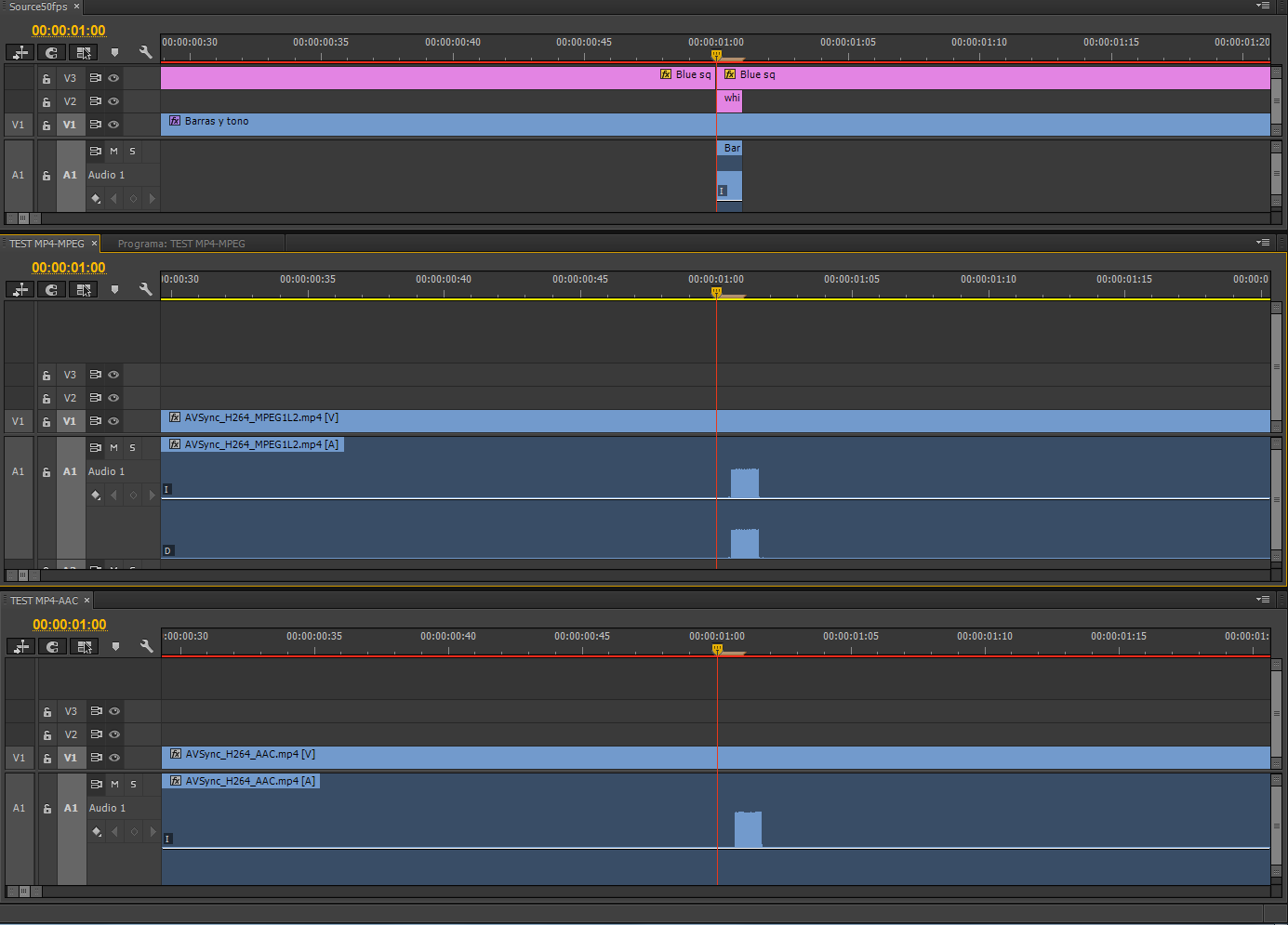This screenshot has height=925, width=1288.
Task: Open wrench settings in TEST MP4-AAC timeline
Action: (146, 646)
